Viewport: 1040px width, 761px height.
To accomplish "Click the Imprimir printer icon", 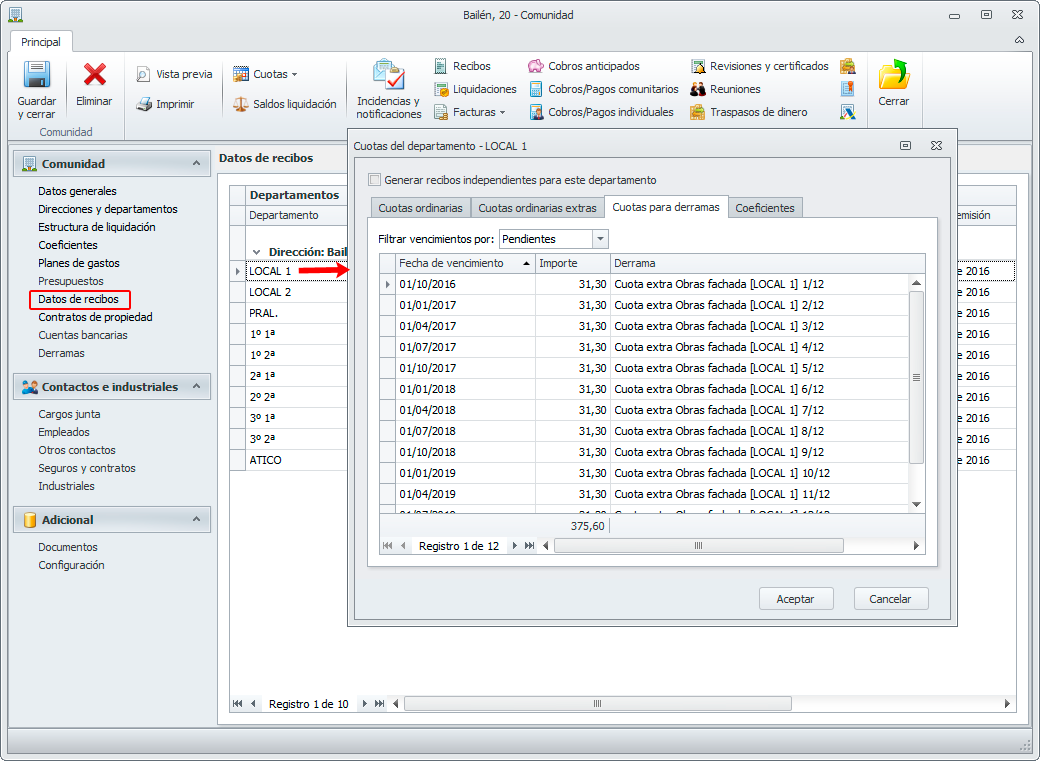I will [x=144, y=104].
